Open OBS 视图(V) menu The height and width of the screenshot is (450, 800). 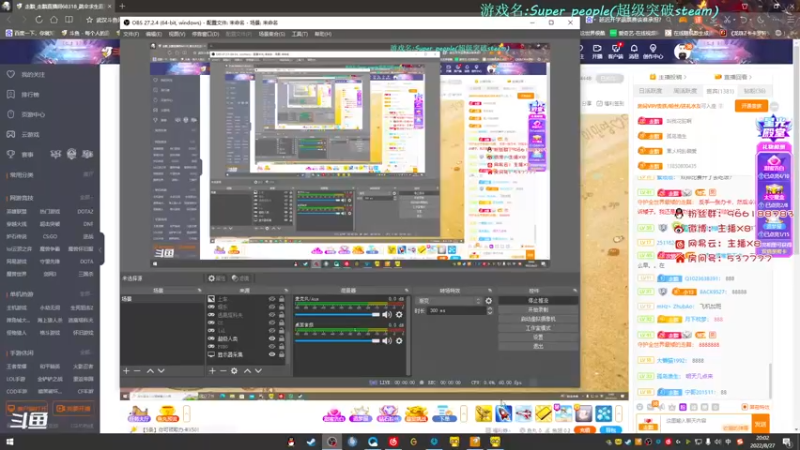[x=177, y=34]
